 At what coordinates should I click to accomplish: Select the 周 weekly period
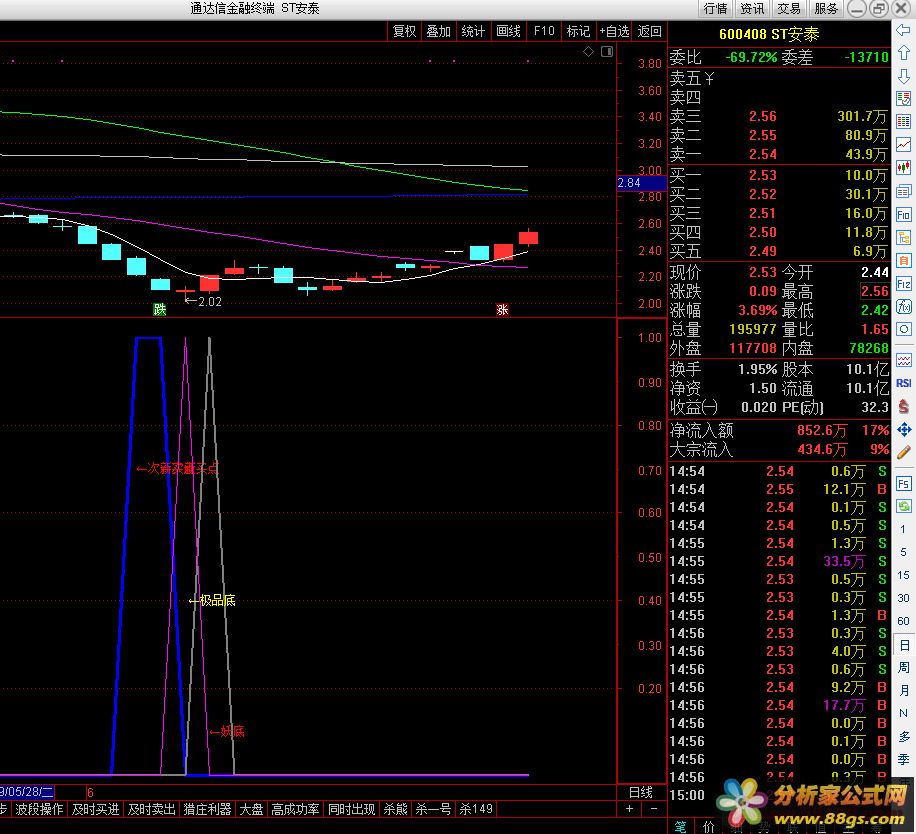click(903, 667)
